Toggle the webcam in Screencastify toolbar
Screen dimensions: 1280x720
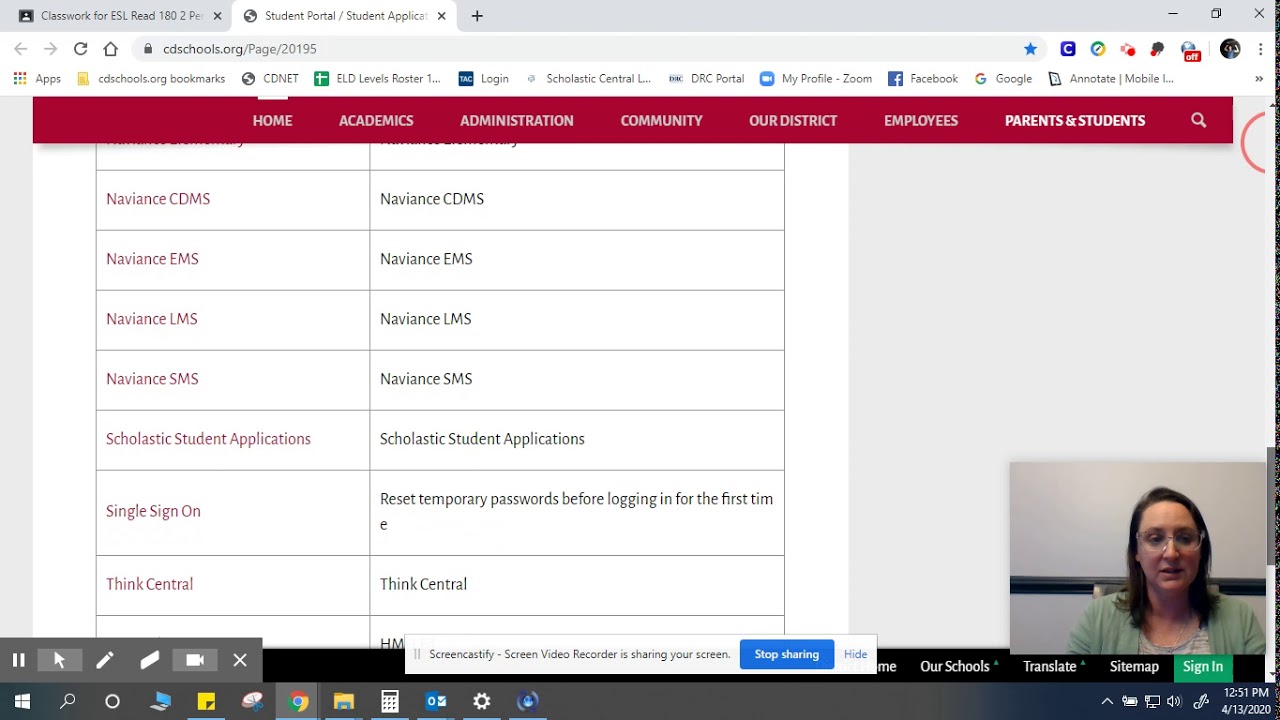[x=195, y=660]
